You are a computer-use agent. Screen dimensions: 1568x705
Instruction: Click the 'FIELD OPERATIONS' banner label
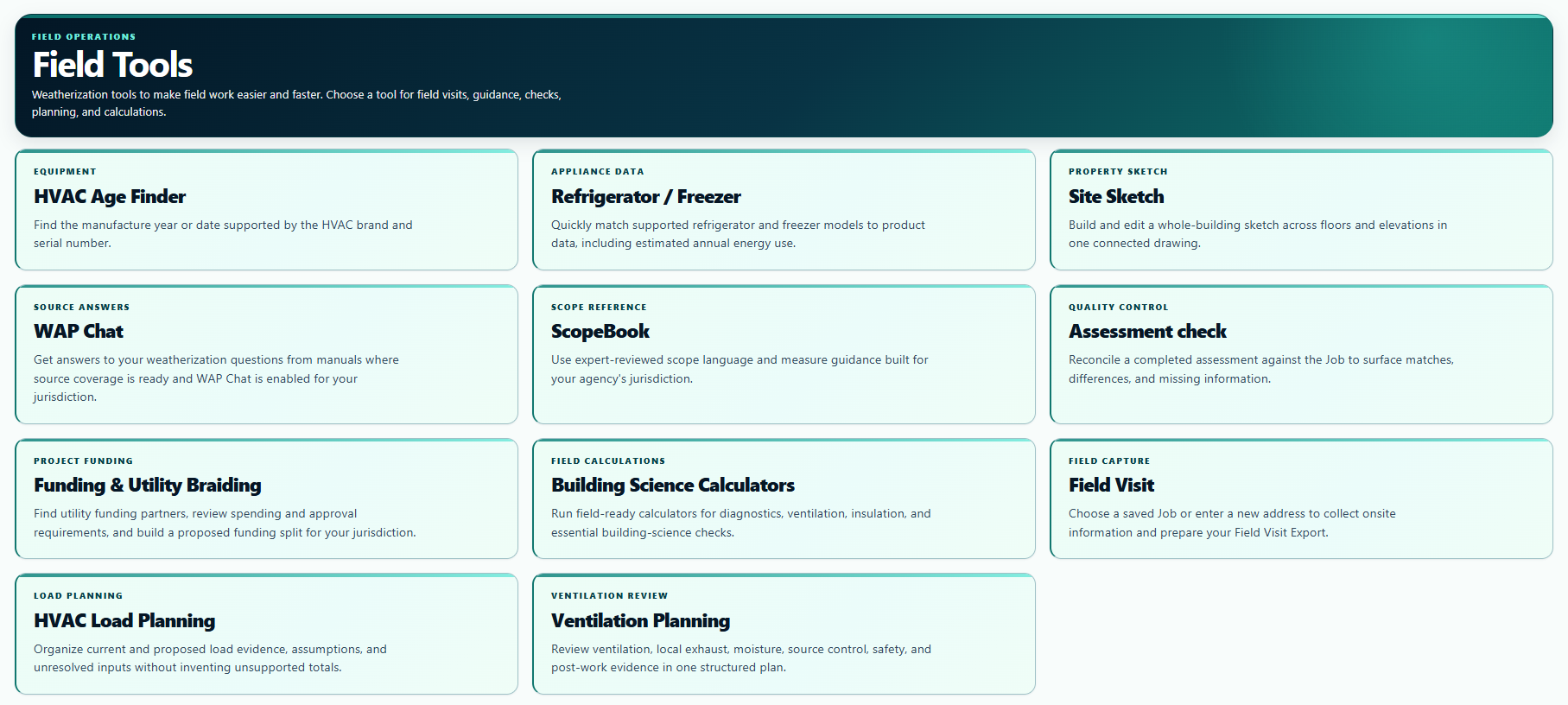click(x=84, y=37)
